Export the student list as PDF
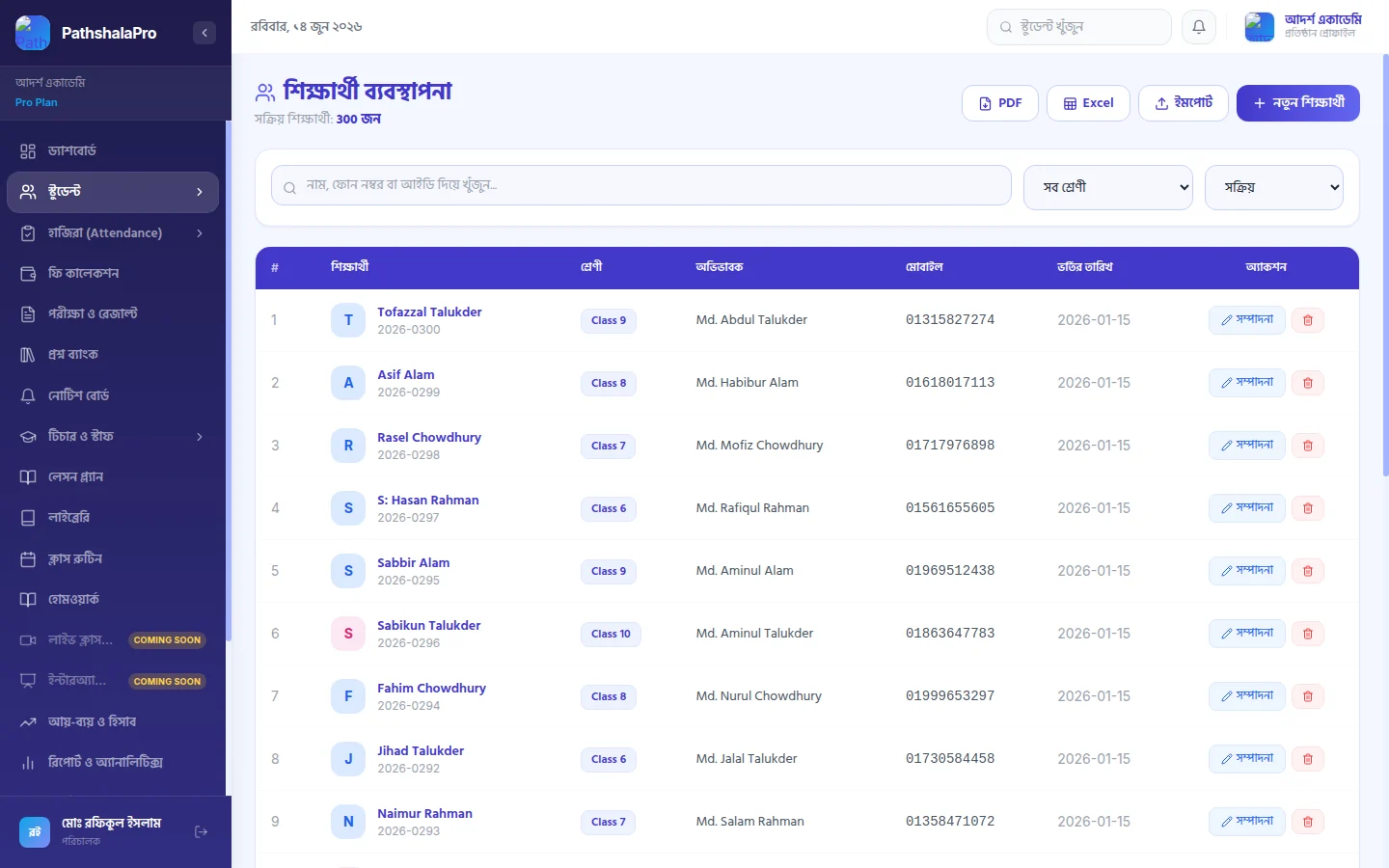Image resolution: width=1389 pixels, height=868 pixels. 1000,103
